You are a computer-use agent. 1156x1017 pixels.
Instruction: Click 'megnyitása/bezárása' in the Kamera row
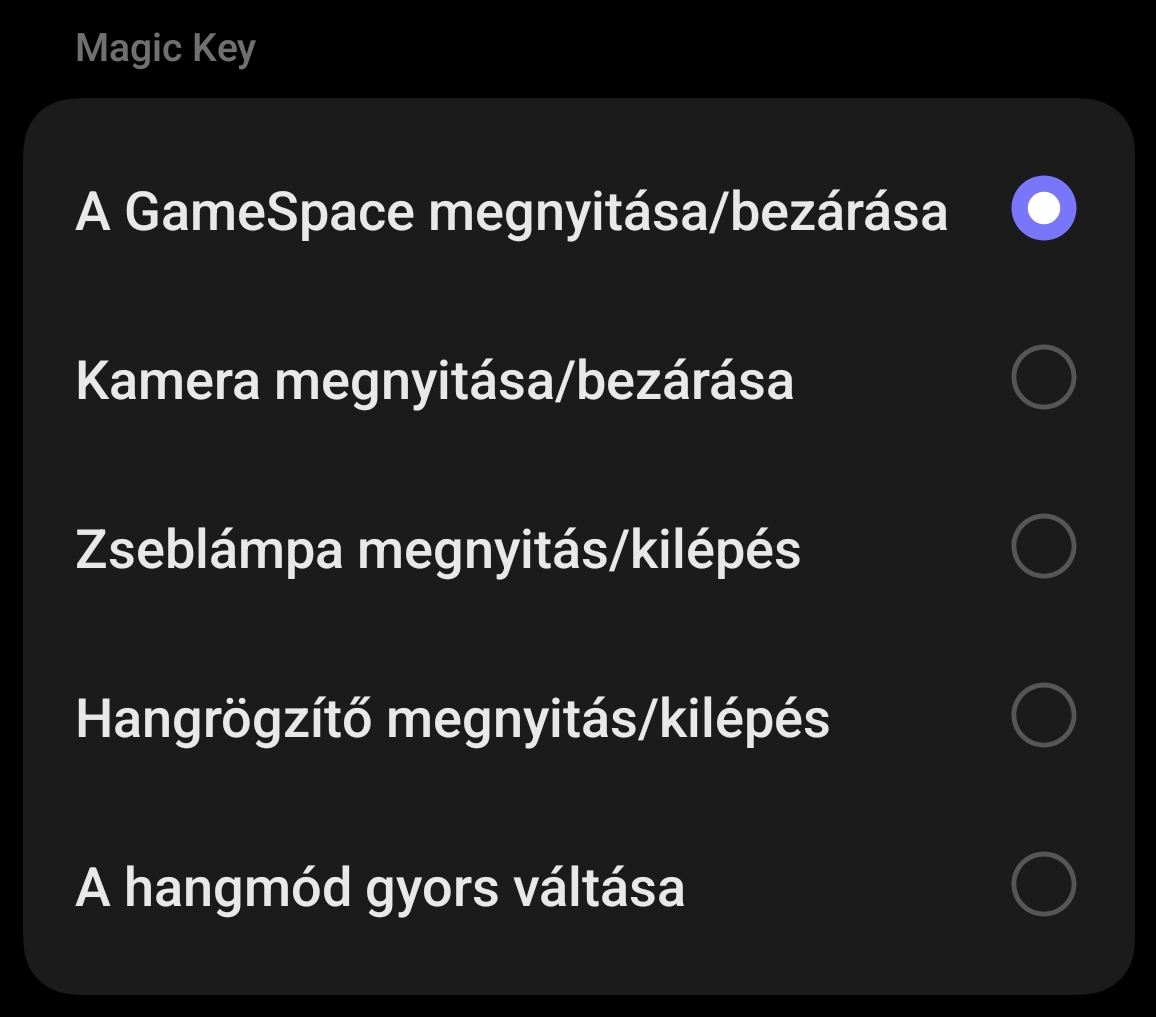[534, 380]
